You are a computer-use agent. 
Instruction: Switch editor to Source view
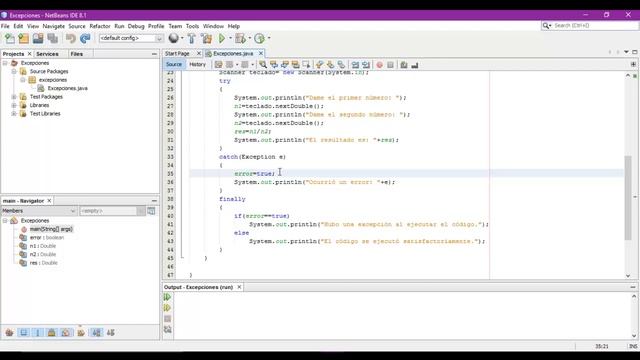click(x=174, y=64)
